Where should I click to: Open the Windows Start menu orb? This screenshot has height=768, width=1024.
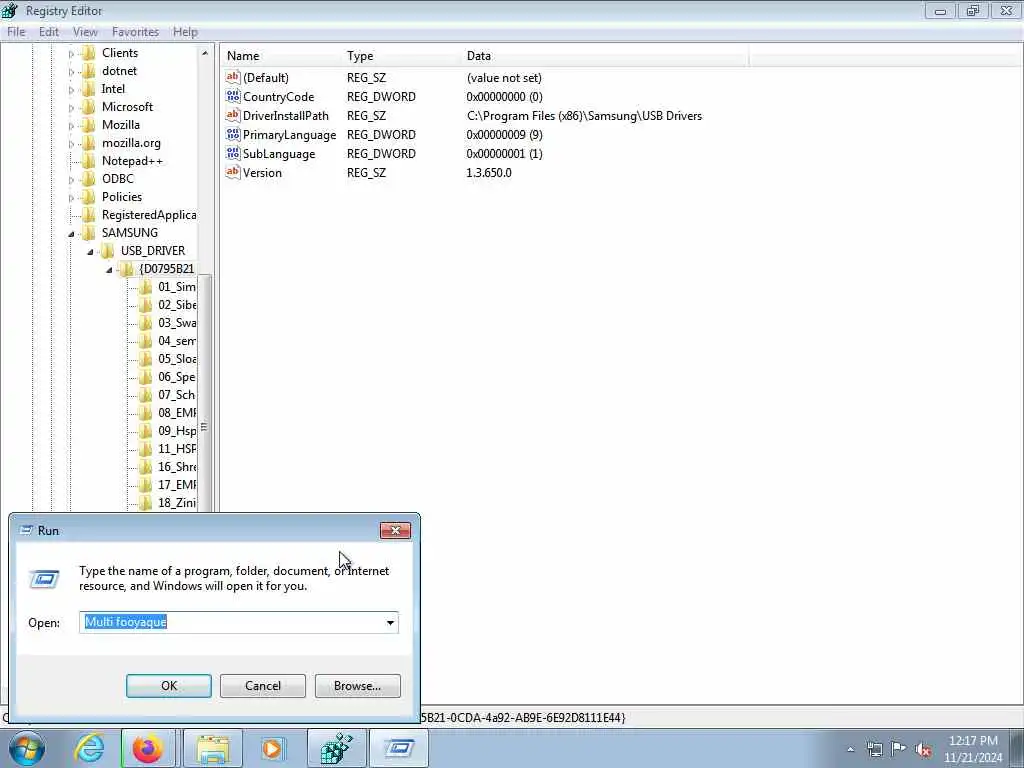27,748
